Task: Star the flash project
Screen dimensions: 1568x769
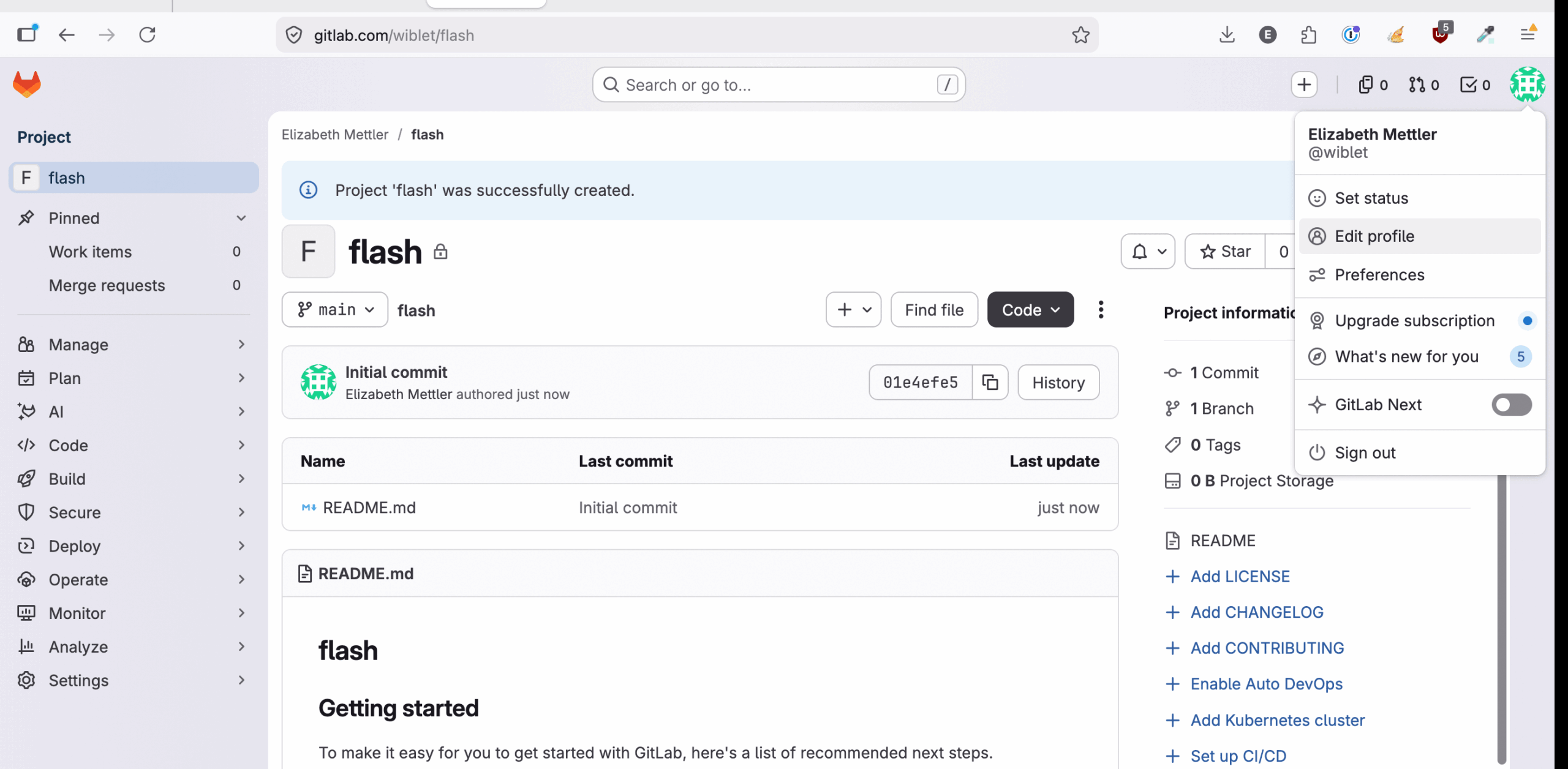Action: pyautogui.click(x=1225, y=252)
